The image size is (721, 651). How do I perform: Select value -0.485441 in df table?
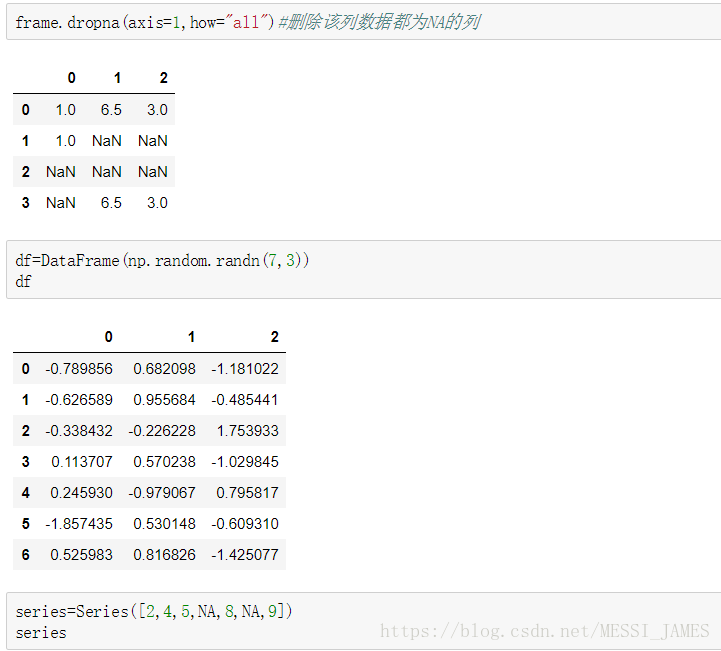click(x=245, y=400)
